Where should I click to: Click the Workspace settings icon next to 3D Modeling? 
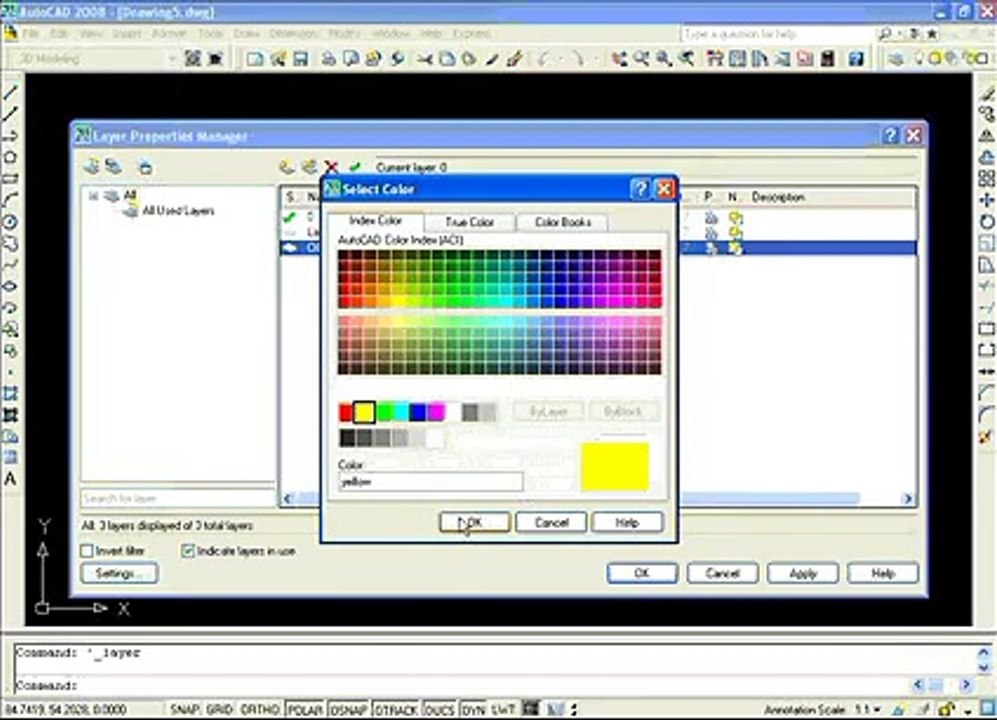click(x=193, y=59)
